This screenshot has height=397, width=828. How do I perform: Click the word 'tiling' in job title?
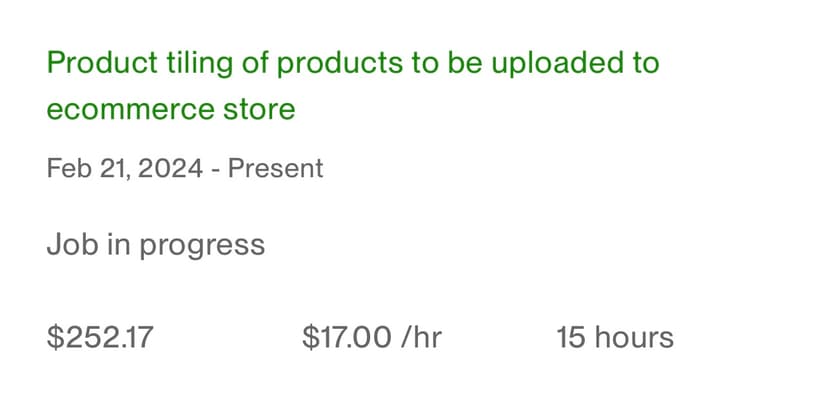tap(200, 64)
